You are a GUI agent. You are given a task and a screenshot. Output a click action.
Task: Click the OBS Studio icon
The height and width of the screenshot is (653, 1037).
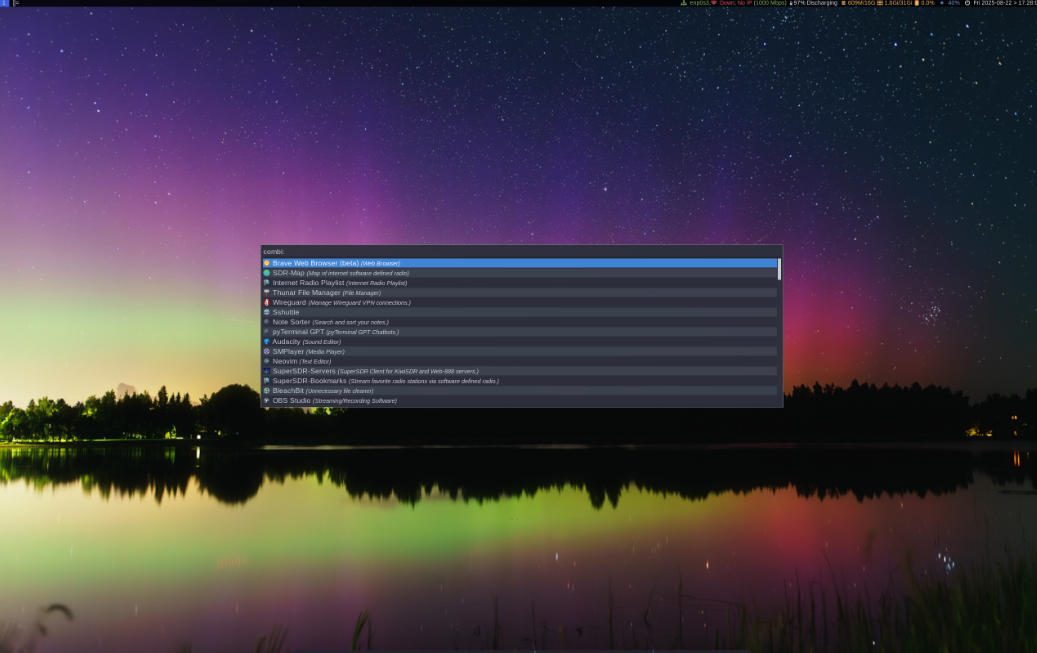(266, 400)
